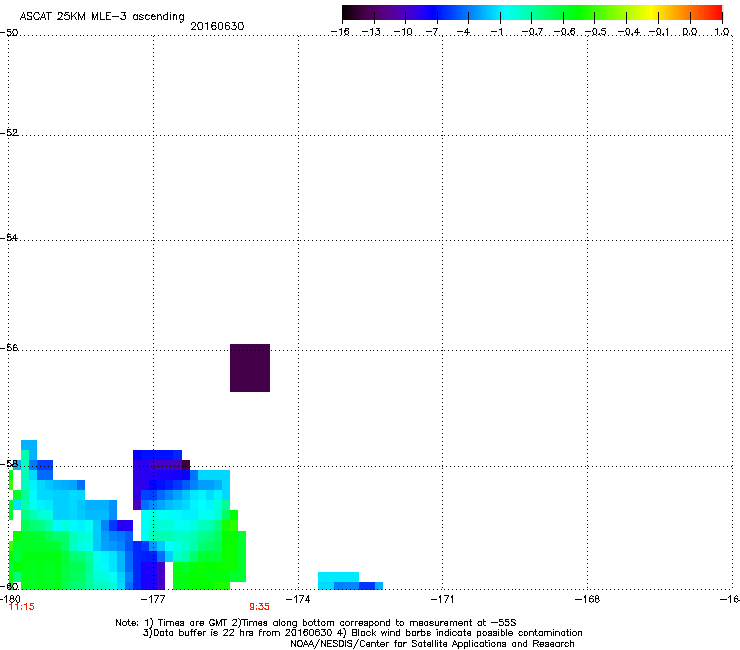
Task: Click the red 11:15 pass time
Action: tap(22, 607)
